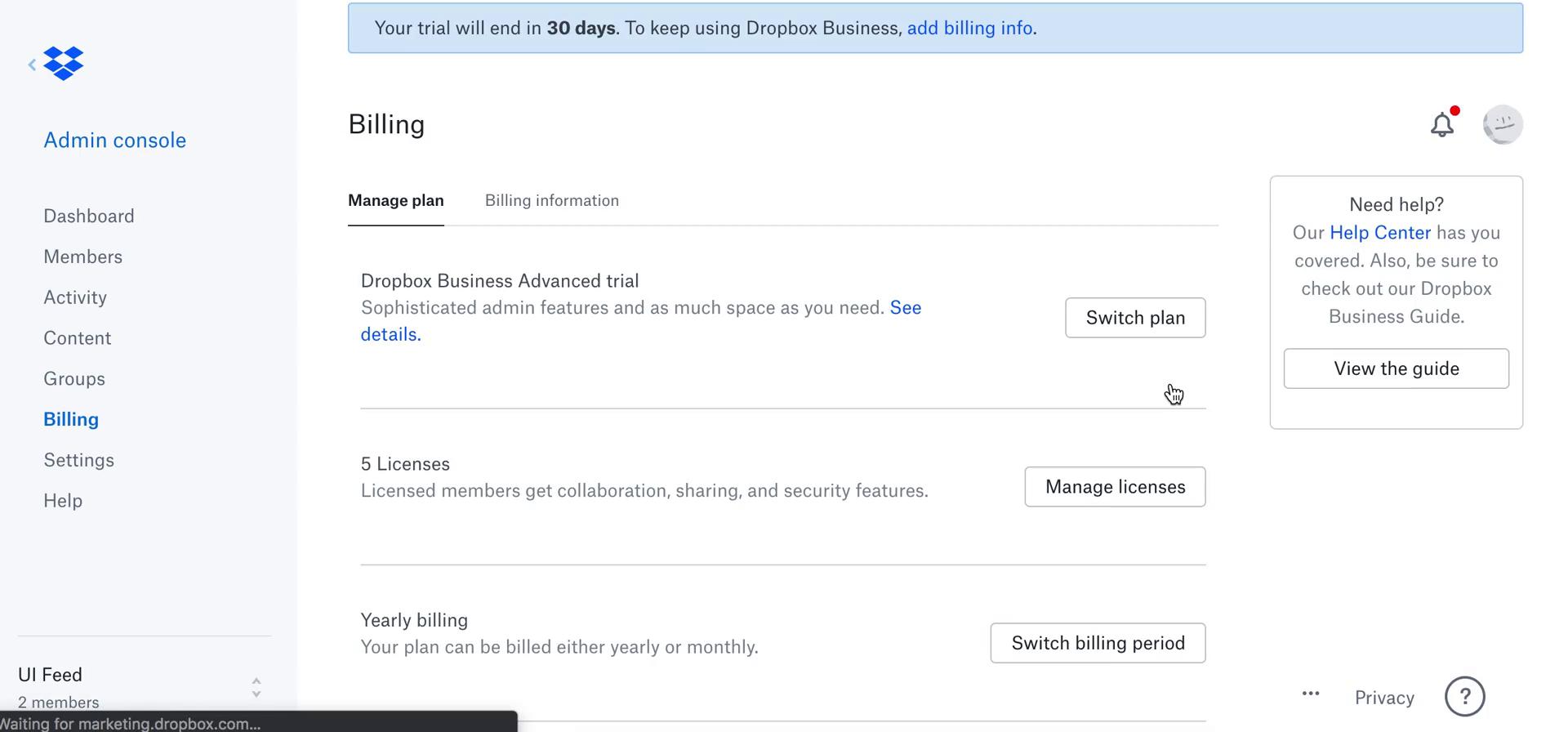This screenshot has width=1568, height=732.
Task: Click the back chevron beside Dropbox logo
Action: click(x=32, y=64)
